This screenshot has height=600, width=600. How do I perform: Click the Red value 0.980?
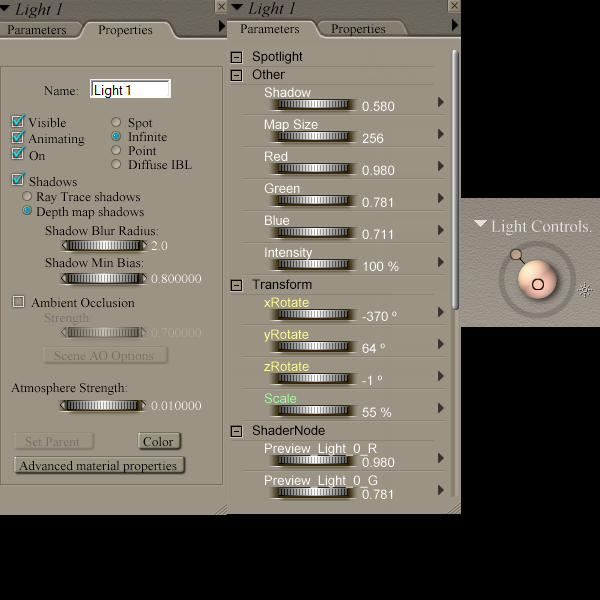[x=378, y=170]
